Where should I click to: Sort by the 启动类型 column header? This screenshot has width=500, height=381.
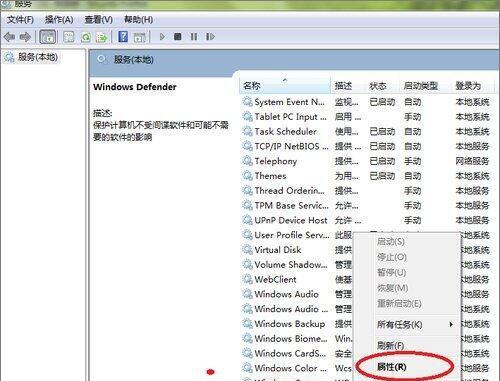tap(426, 86)
